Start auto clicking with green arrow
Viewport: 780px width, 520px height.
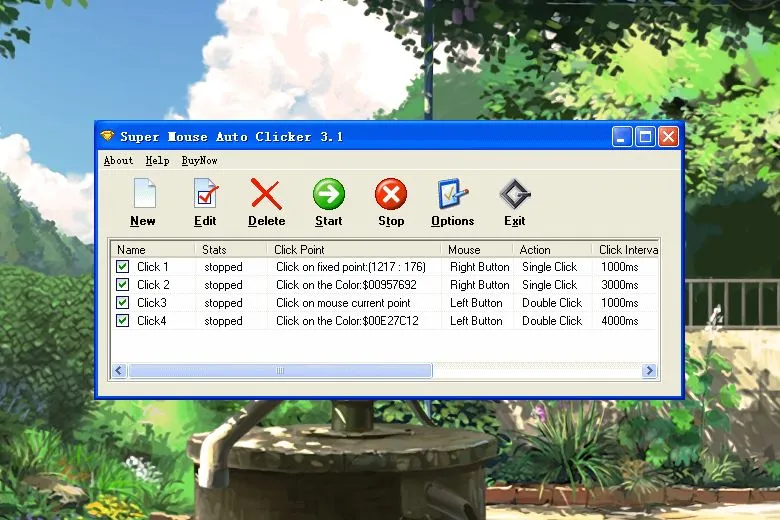click(x=329, y=202)
